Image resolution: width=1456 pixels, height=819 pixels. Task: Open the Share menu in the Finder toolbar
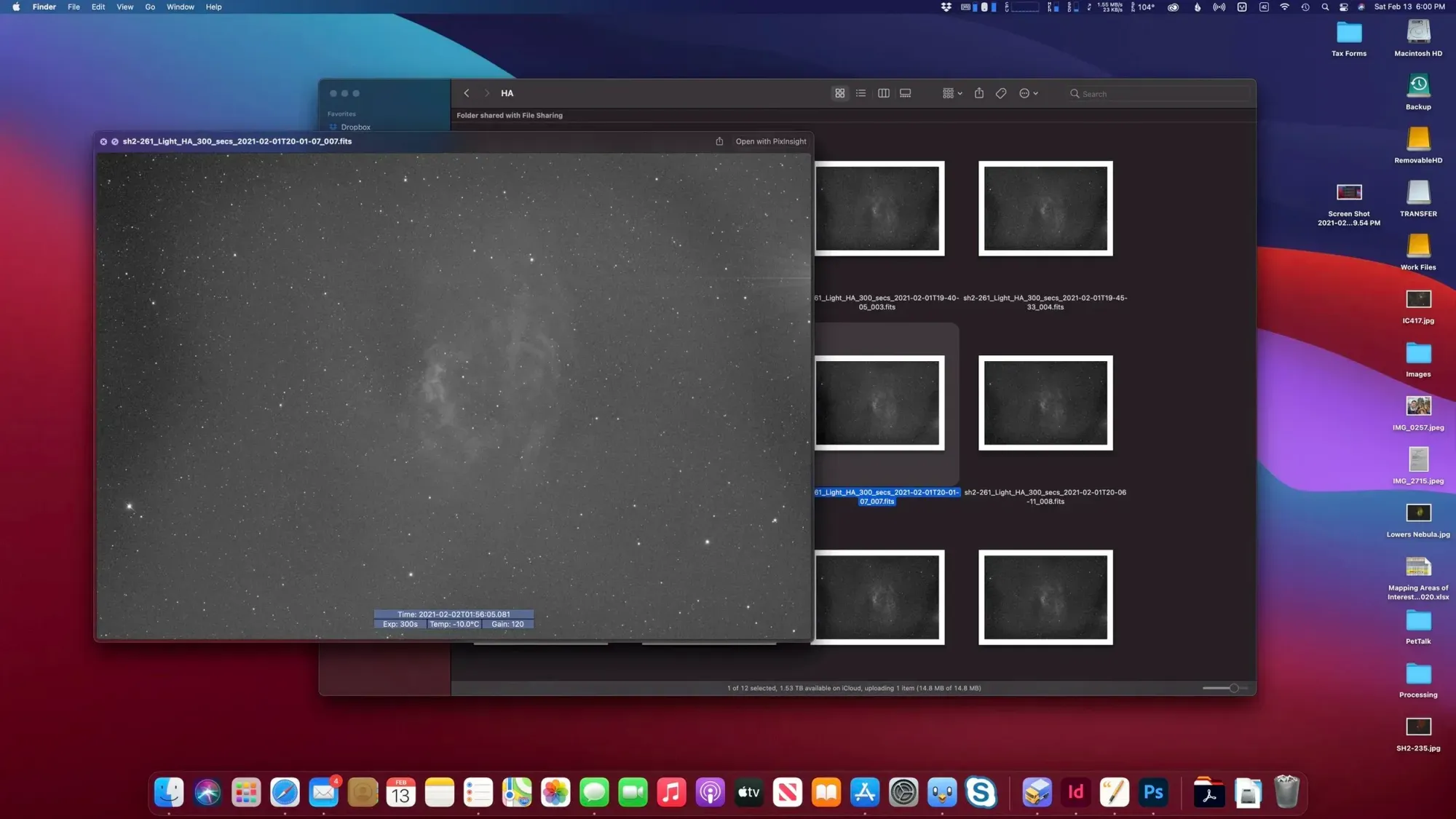(979, 93)
